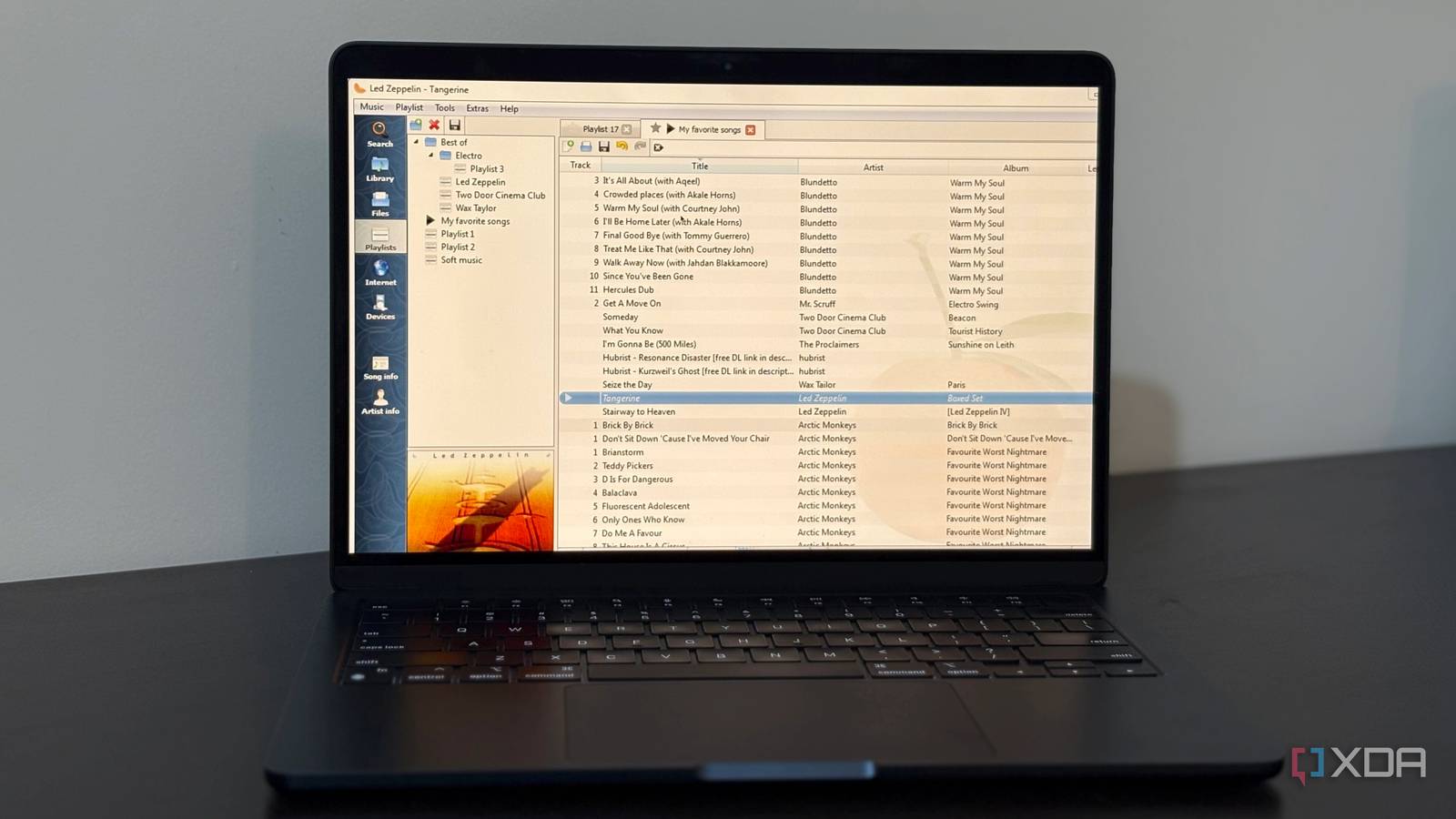Screen dimensions: 1456x819
Task: Click the save icon above playlist tree
Action: pos(454,125)
